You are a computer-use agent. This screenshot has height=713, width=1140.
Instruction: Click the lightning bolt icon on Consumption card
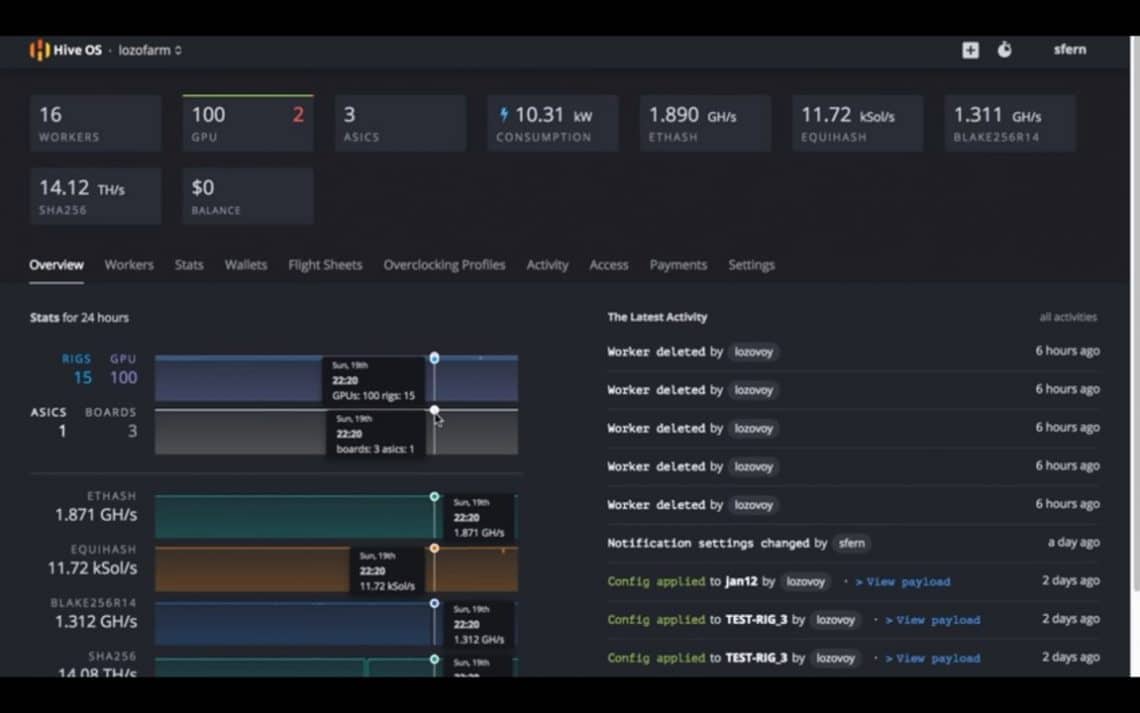coord(505,113)
